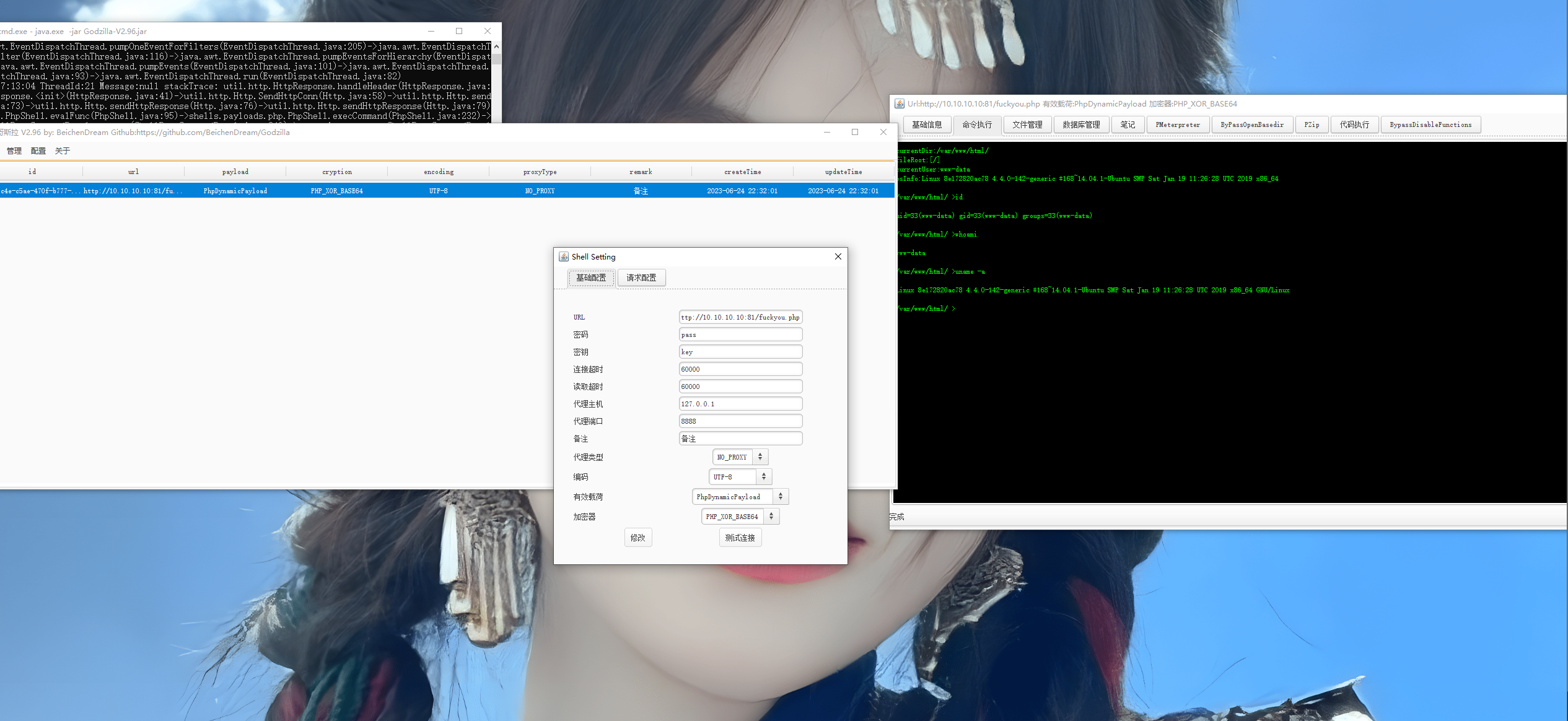Viewport: 1568px width, 721px height.
Task: Select the ByPassOpenBasedir tab
Action: click(x=1252, y=125)
